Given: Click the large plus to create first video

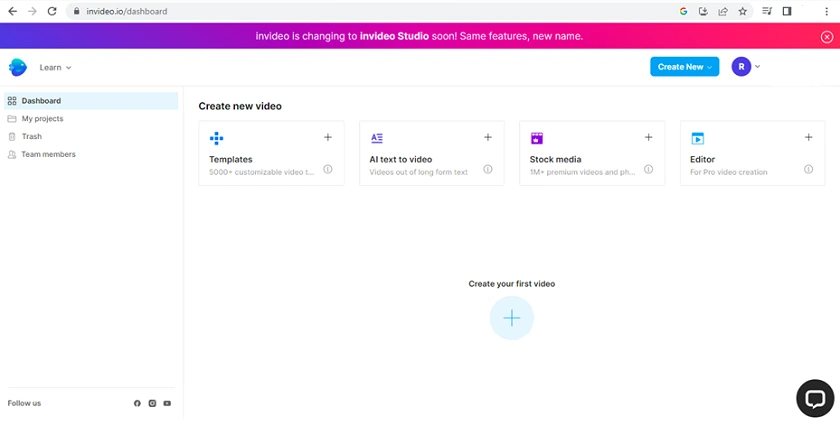Looking at the screenshot, I should coord(512,318).
